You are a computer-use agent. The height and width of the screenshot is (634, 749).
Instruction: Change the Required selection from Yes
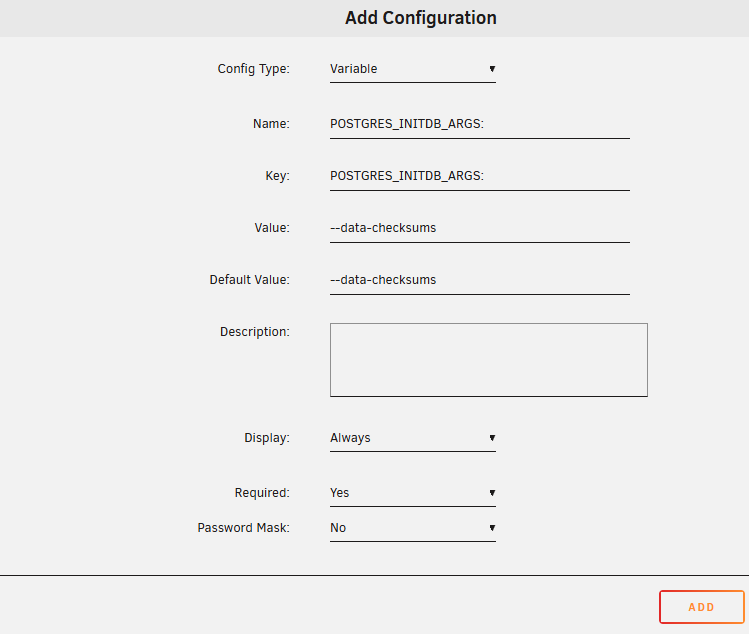tap(413, 493)
